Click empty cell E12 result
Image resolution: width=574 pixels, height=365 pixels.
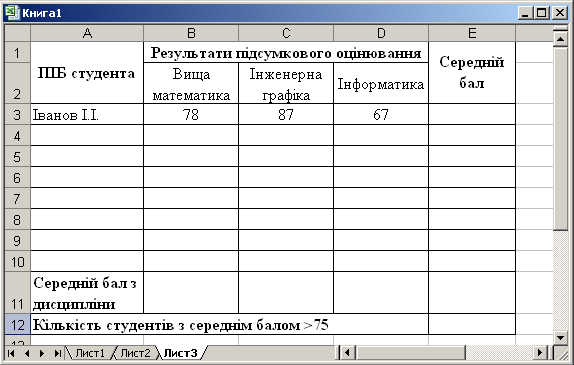pyautogui.click(x=472, y=325)
